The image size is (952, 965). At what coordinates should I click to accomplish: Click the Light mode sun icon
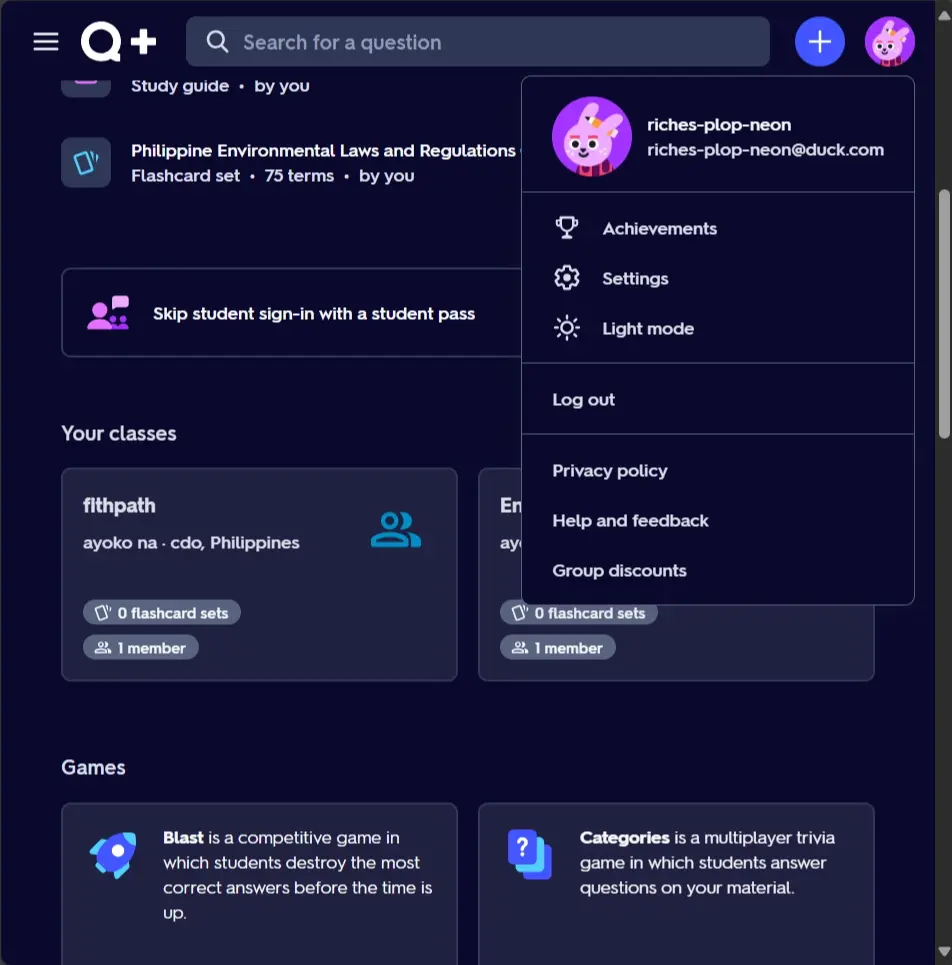pos(566,328)
